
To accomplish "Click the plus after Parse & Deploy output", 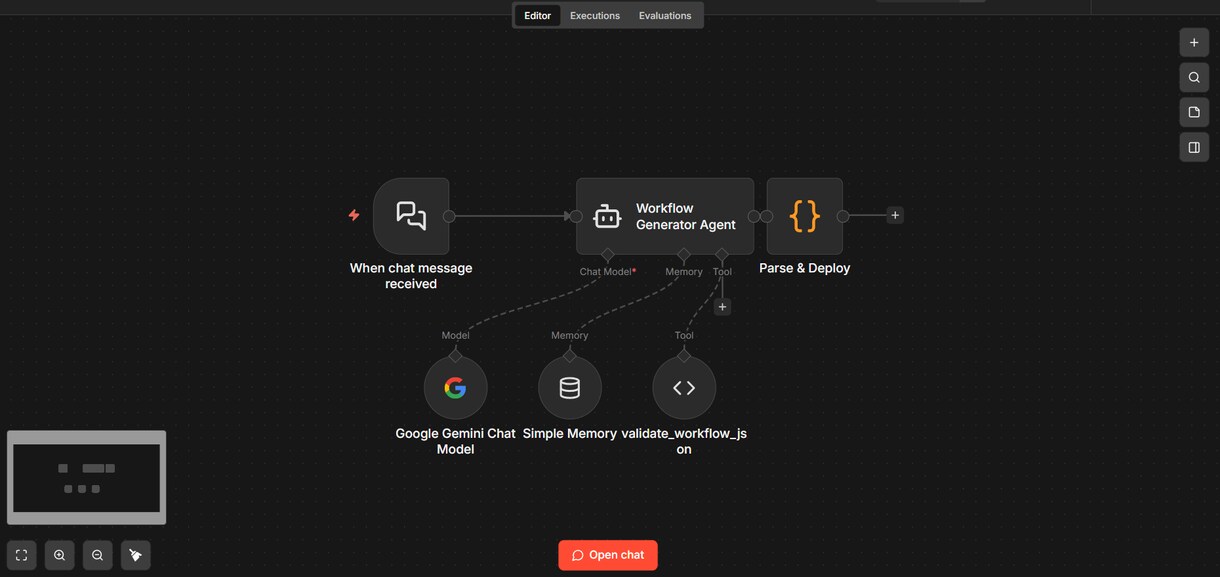I will (x=895, y=215).
